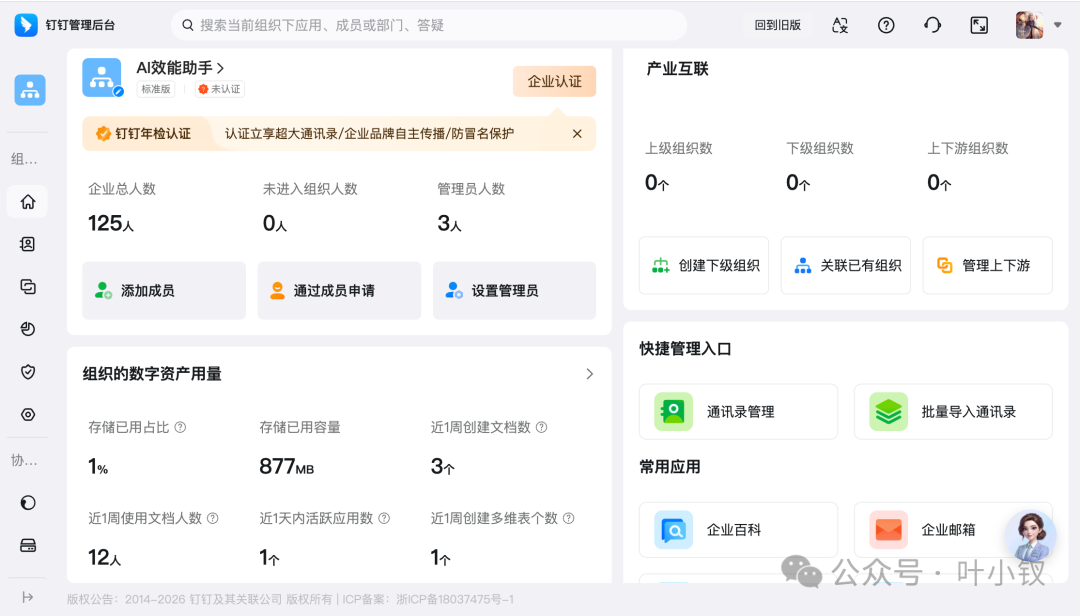Click the translate language icon in the top bar
1080x616 pixels.
coord(840,25)
